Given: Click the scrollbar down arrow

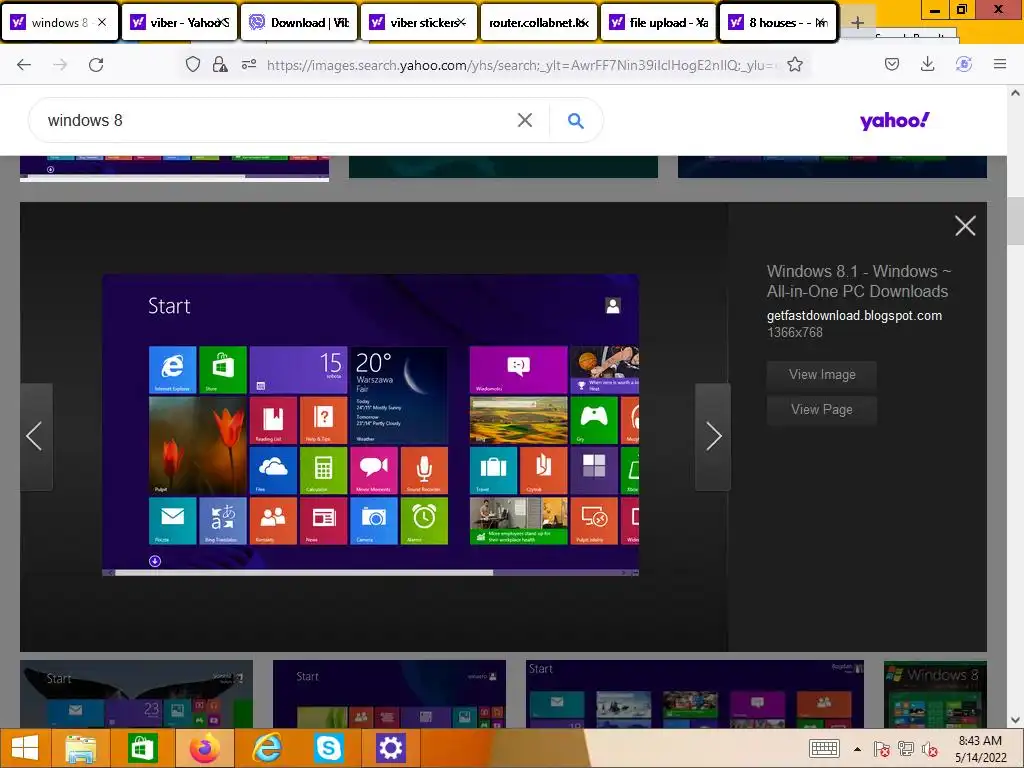Looking at the screenshot, I should tap(1016, 720).
